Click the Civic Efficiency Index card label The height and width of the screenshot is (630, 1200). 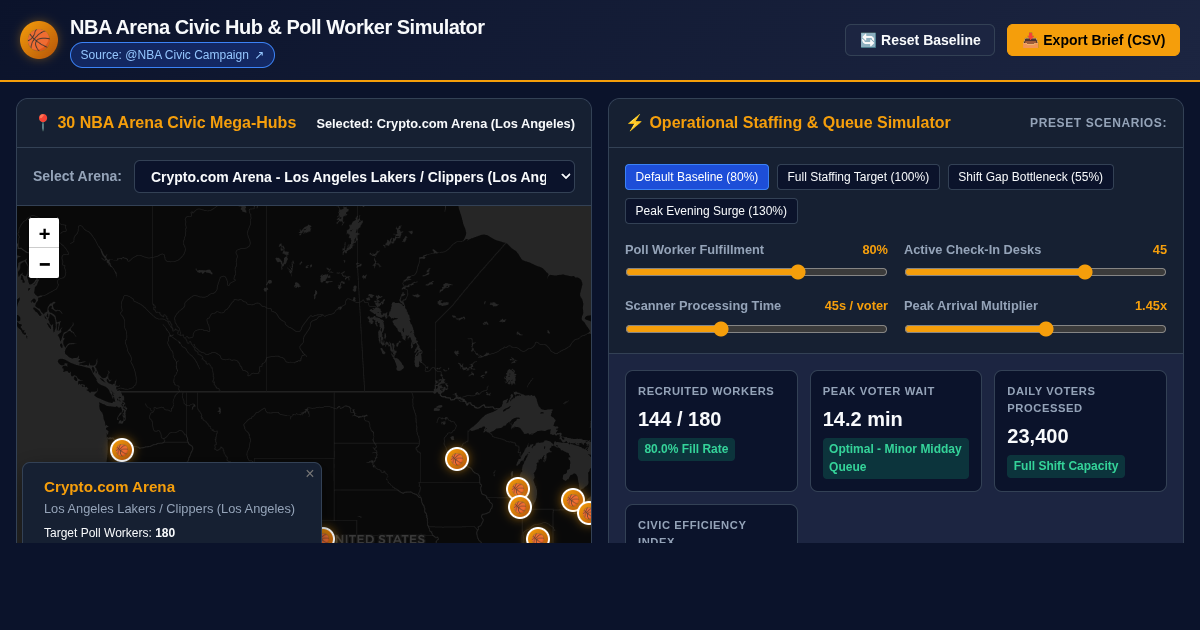(692, 532)
